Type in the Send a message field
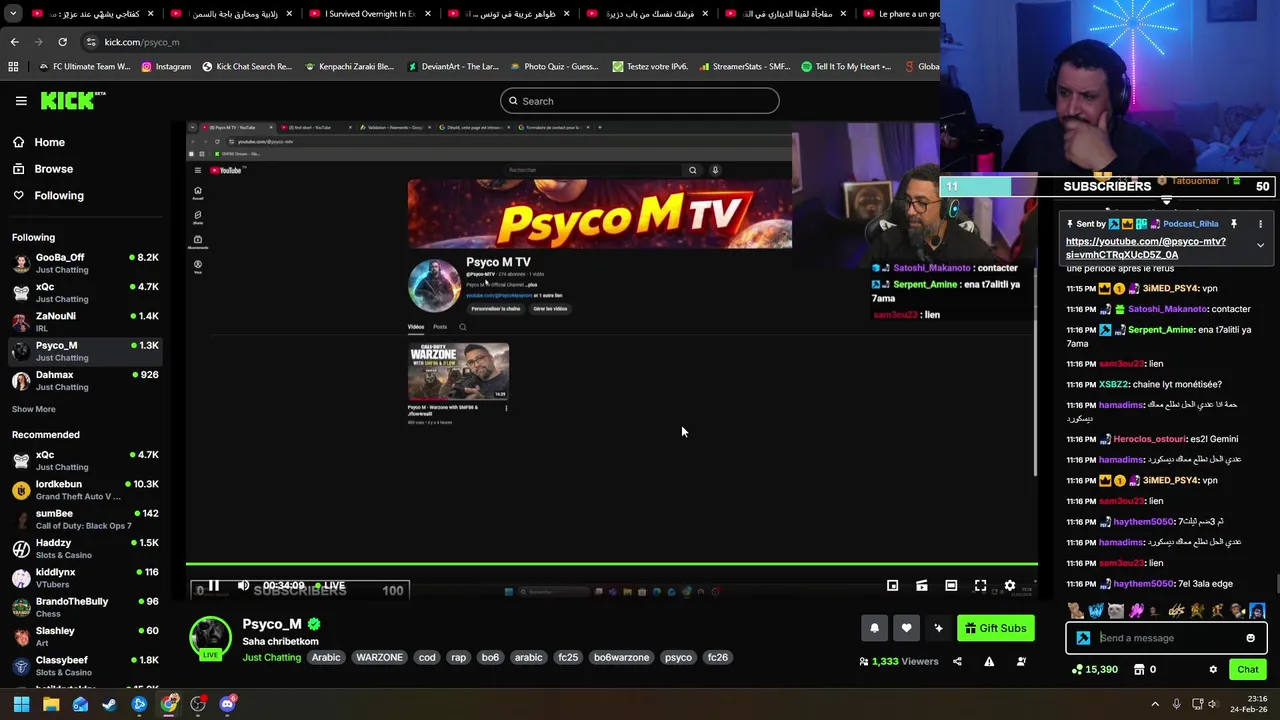Screen dimensions: 1280x720 [x=1168, y=638]
